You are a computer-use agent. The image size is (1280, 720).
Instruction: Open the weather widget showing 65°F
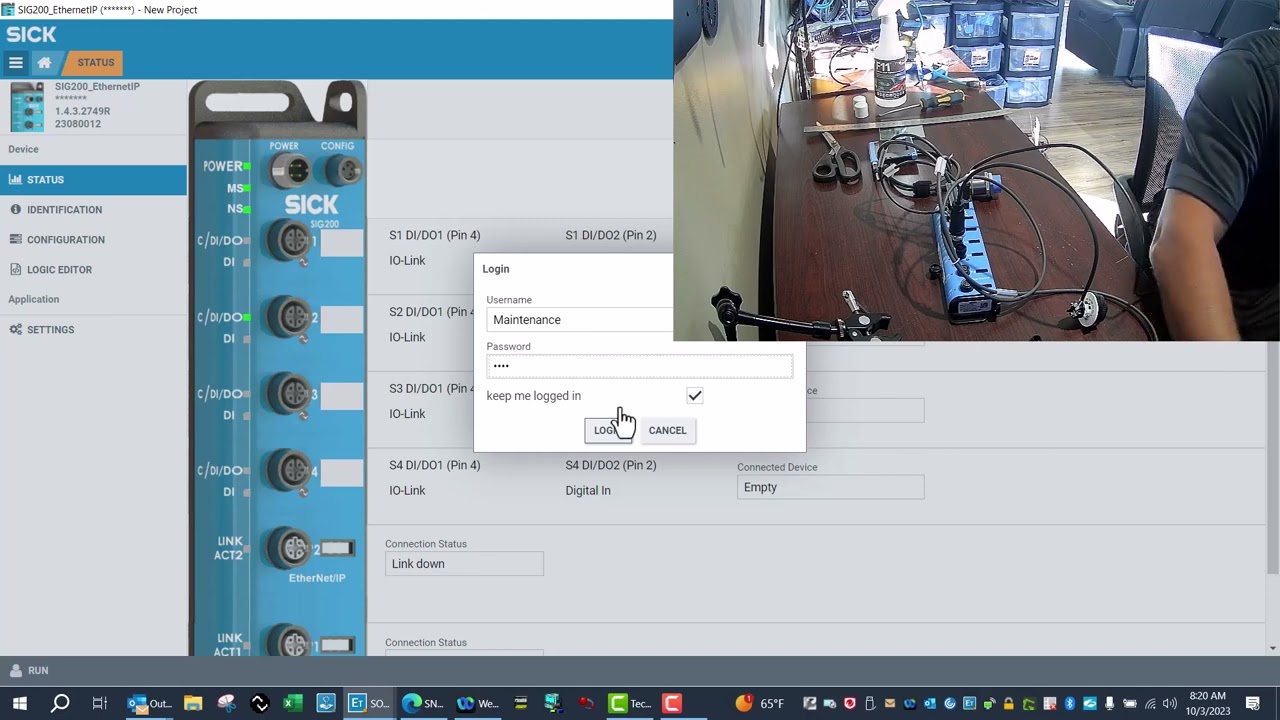[760, 703]
